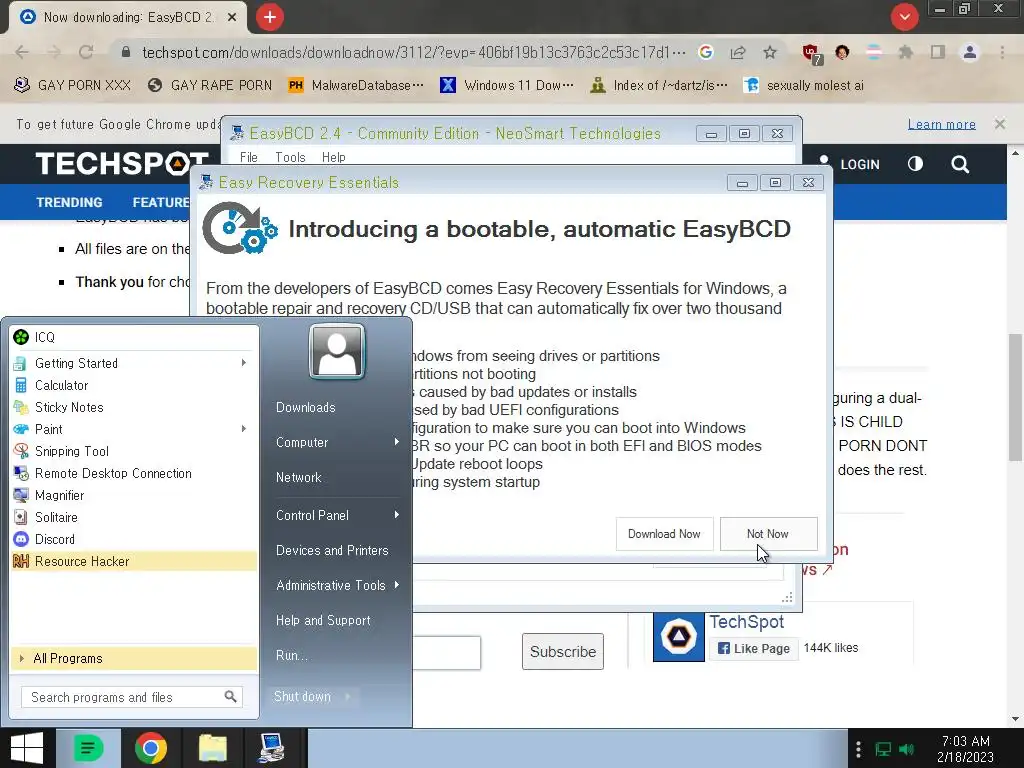Open Help and Support
Viewport: 1024px width, 768px height.
click(323, 620)
